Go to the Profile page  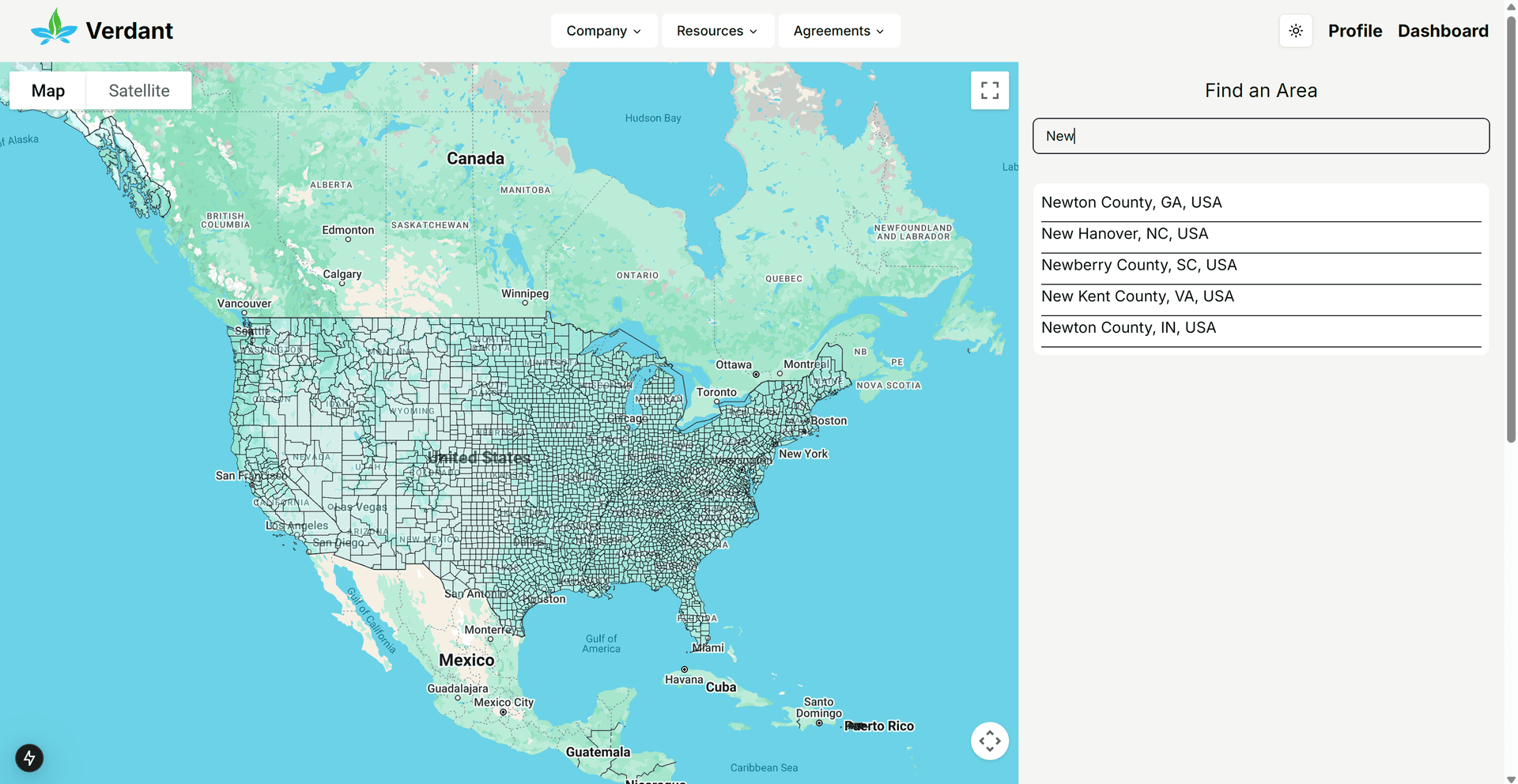(1354, 31)
